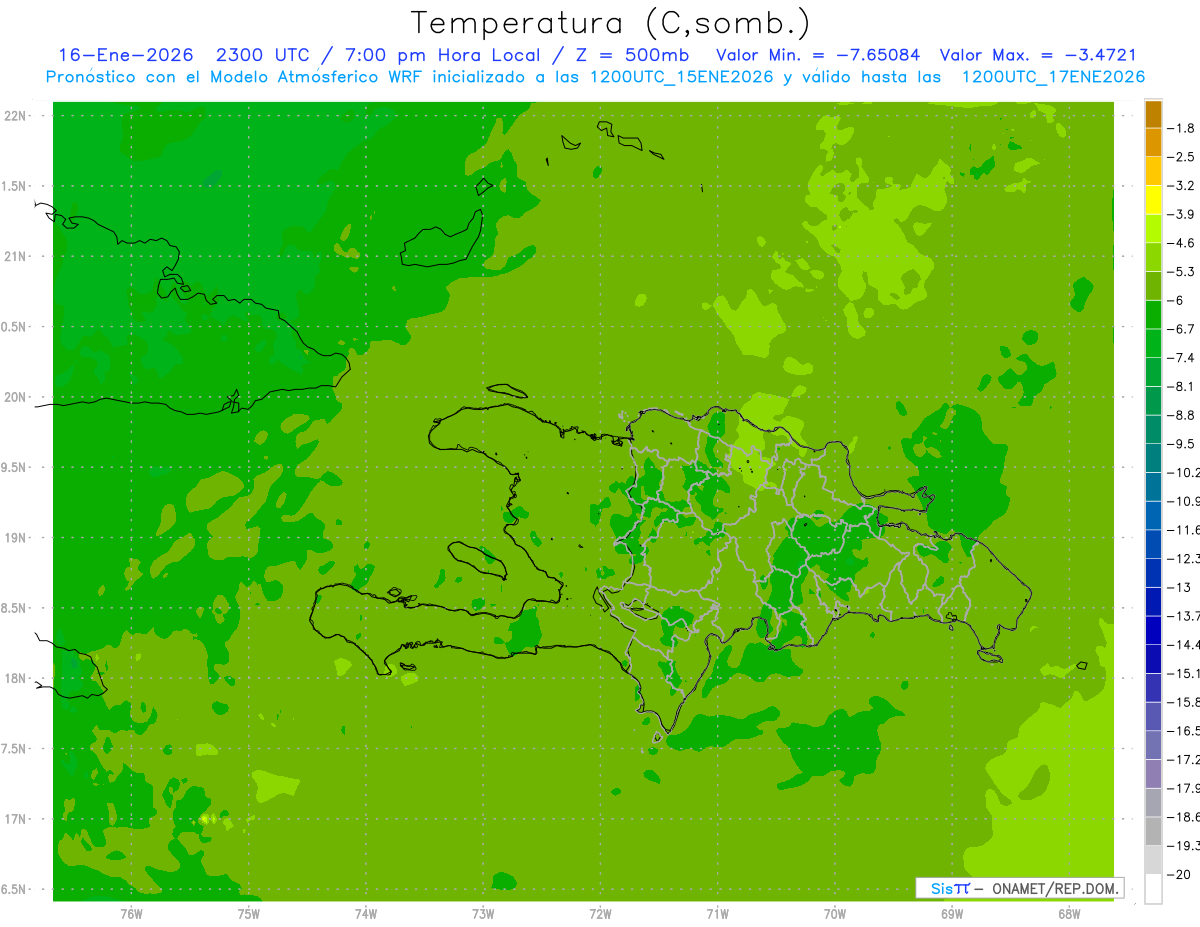Click the "-2.5" color scale value

[x=1182, y=157]
